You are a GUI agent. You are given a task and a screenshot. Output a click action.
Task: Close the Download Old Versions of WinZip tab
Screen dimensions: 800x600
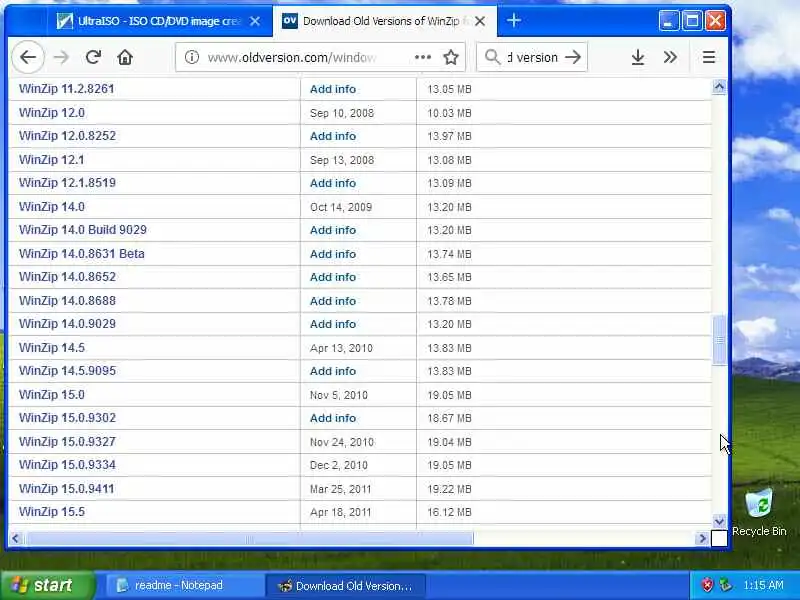(x=480, y=21)
